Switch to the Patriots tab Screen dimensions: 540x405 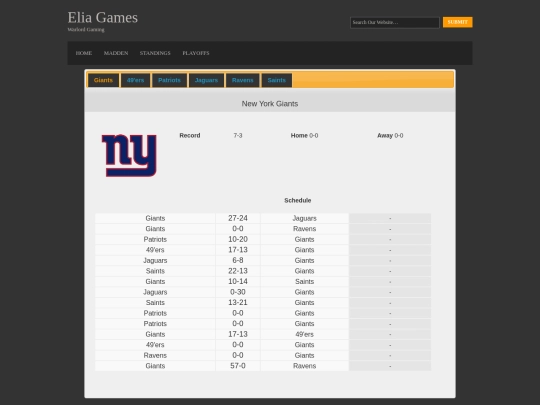(169, 80)
